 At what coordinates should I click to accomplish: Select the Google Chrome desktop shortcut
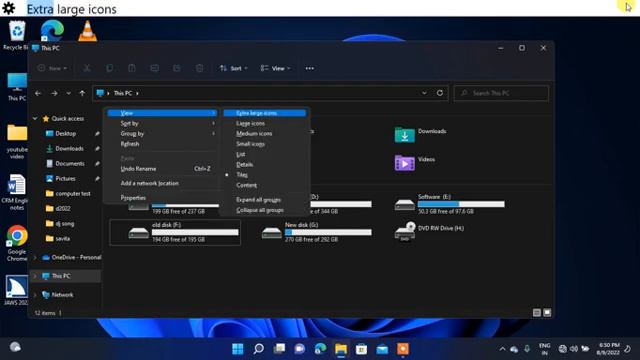tap(17, 243)
